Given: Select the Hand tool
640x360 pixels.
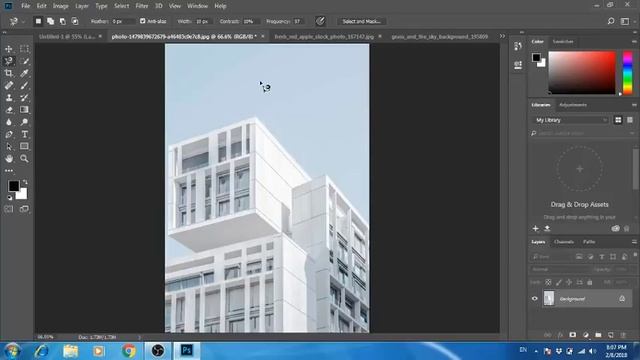Looking at the screenshot, I should pyautogui.click(x=9, y=158).
